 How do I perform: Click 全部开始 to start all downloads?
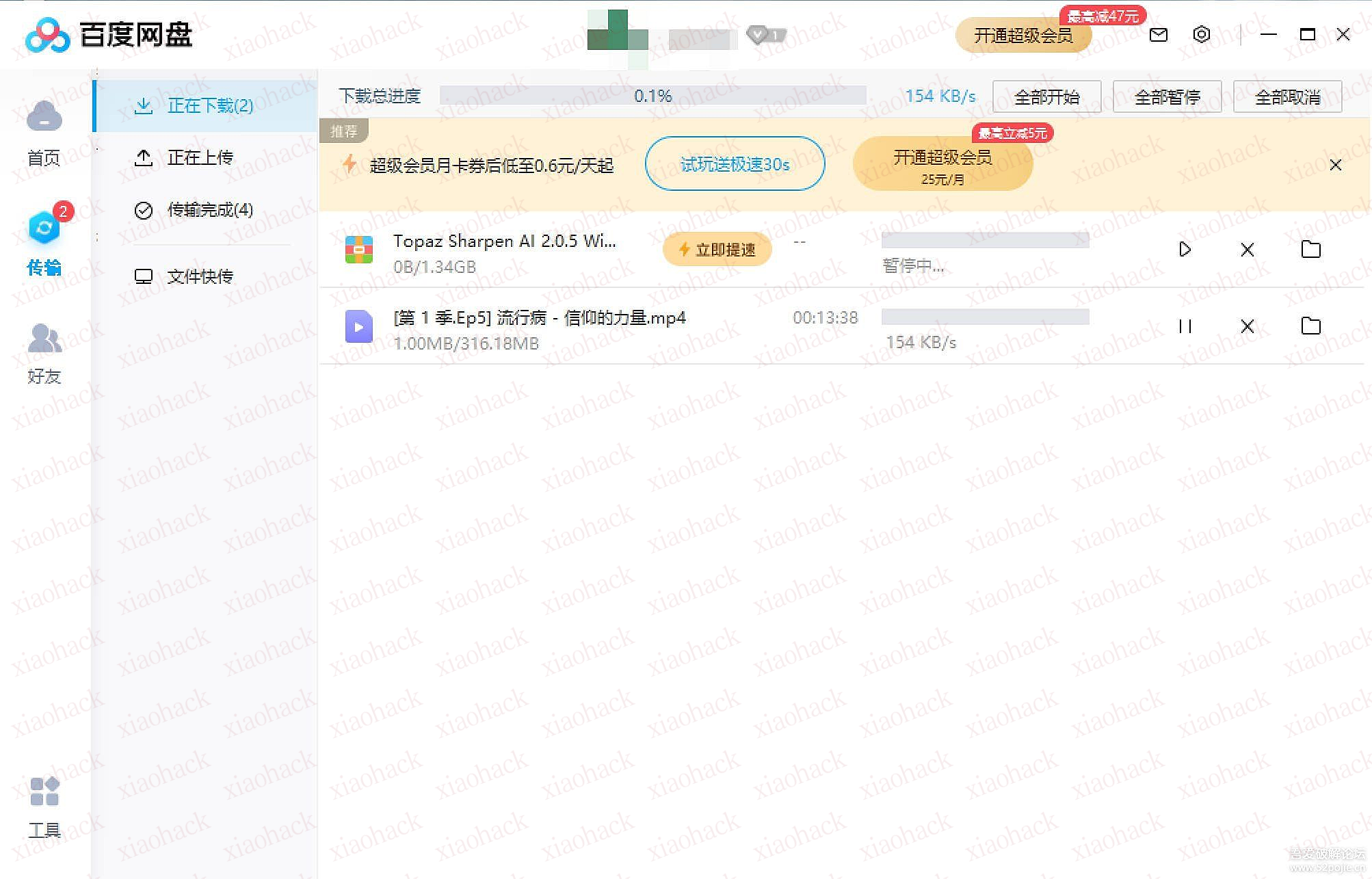click(x=1046, y=96)
